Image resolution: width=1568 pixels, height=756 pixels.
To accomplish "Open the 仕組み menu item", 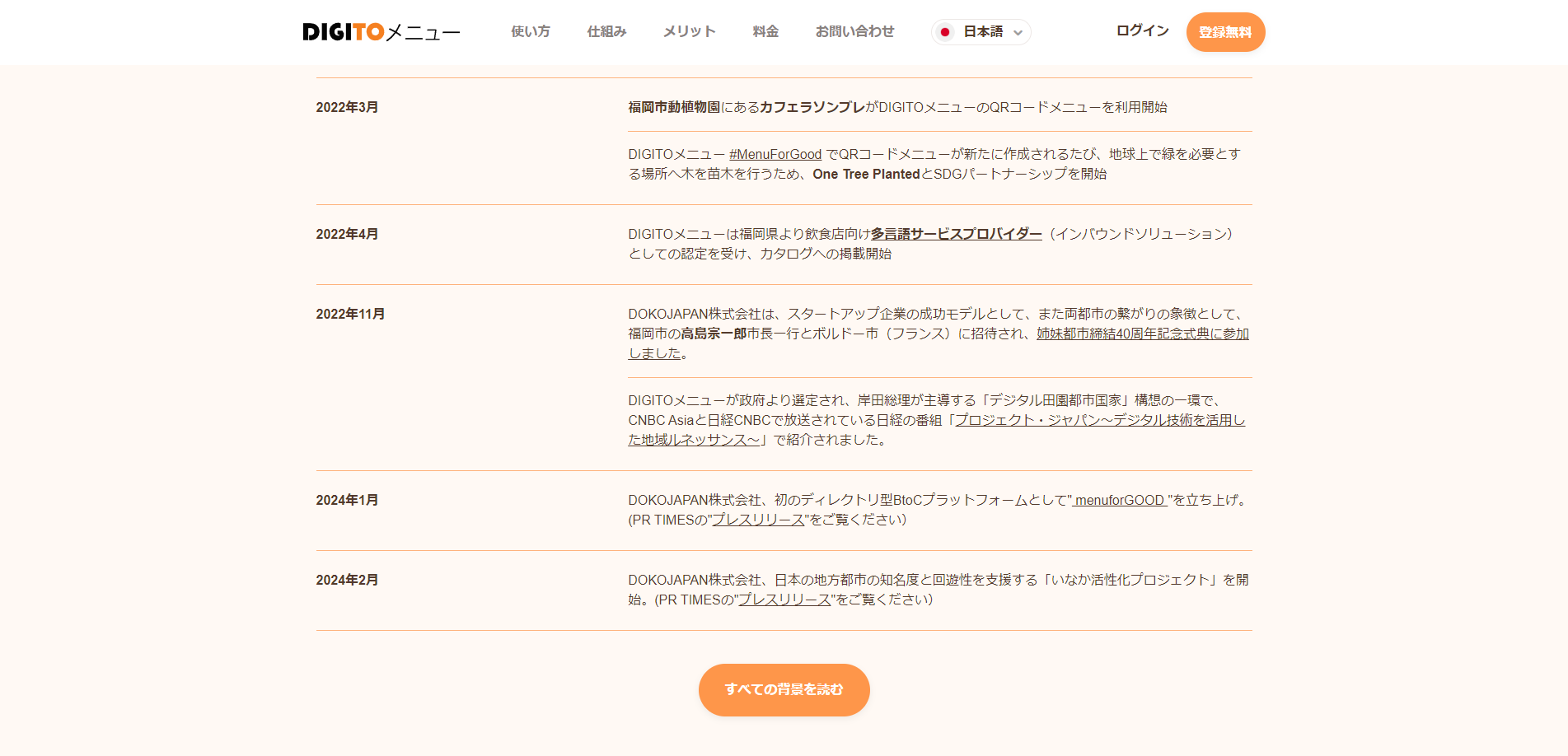I will click(x=607, y=31).
